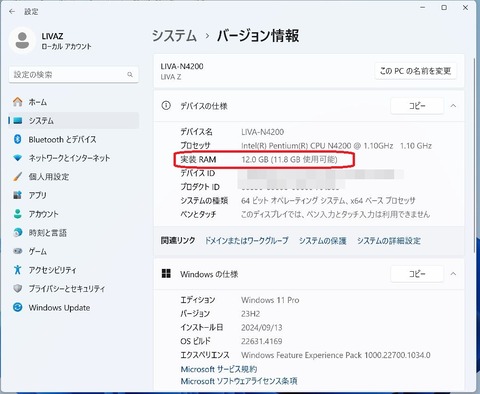Click the install date 2024/09/13 value
The height and width of the screenshot is (394, 480).
(262, 328)
